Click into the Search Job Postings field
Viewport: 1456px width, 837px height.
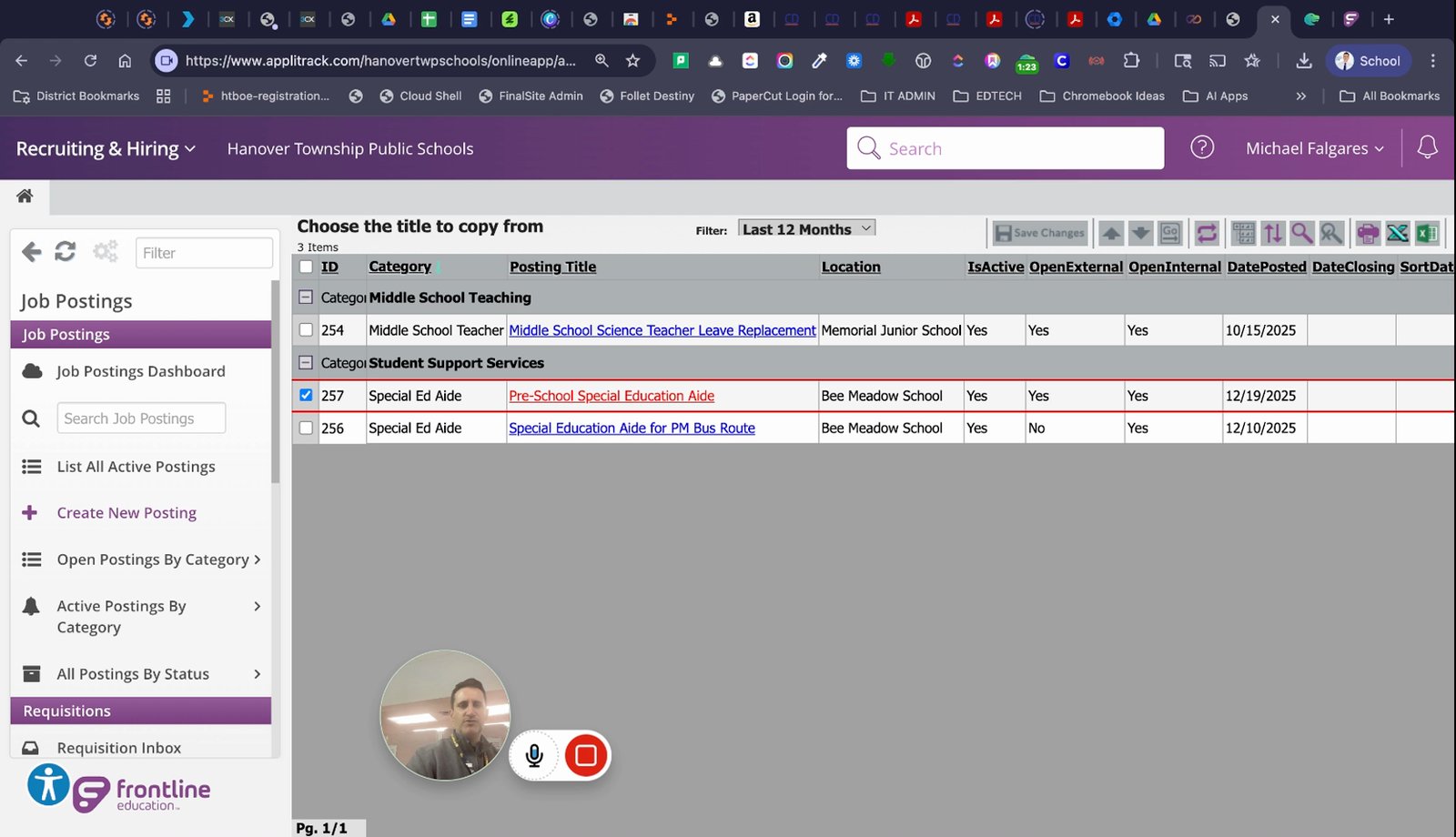pos(141,418)
